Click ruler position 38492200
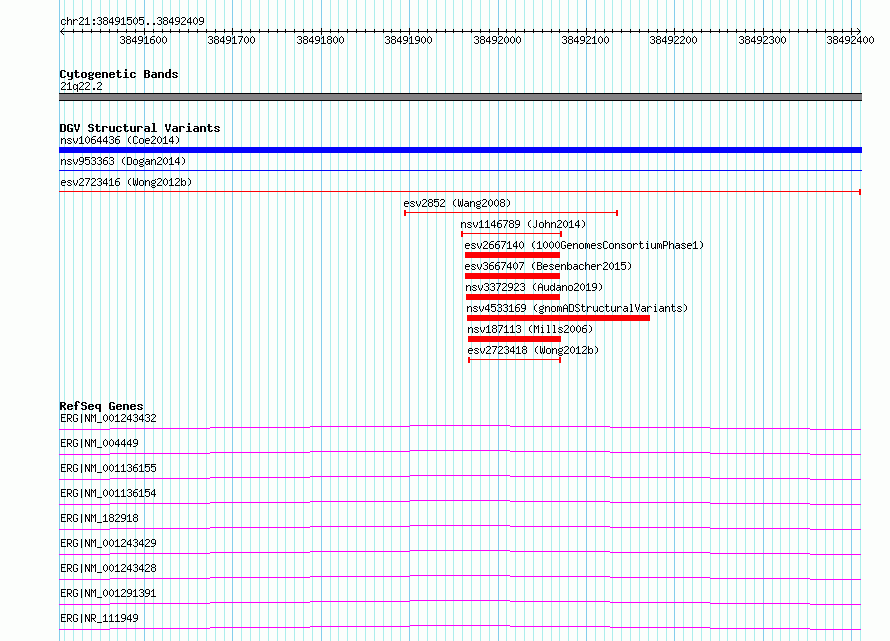This screenshot has width=890, height=641. 673,40
